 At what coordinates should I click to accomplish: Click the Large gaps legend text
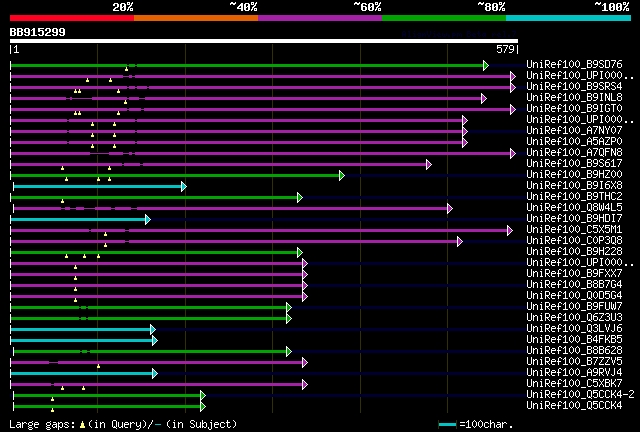(123, 424)
